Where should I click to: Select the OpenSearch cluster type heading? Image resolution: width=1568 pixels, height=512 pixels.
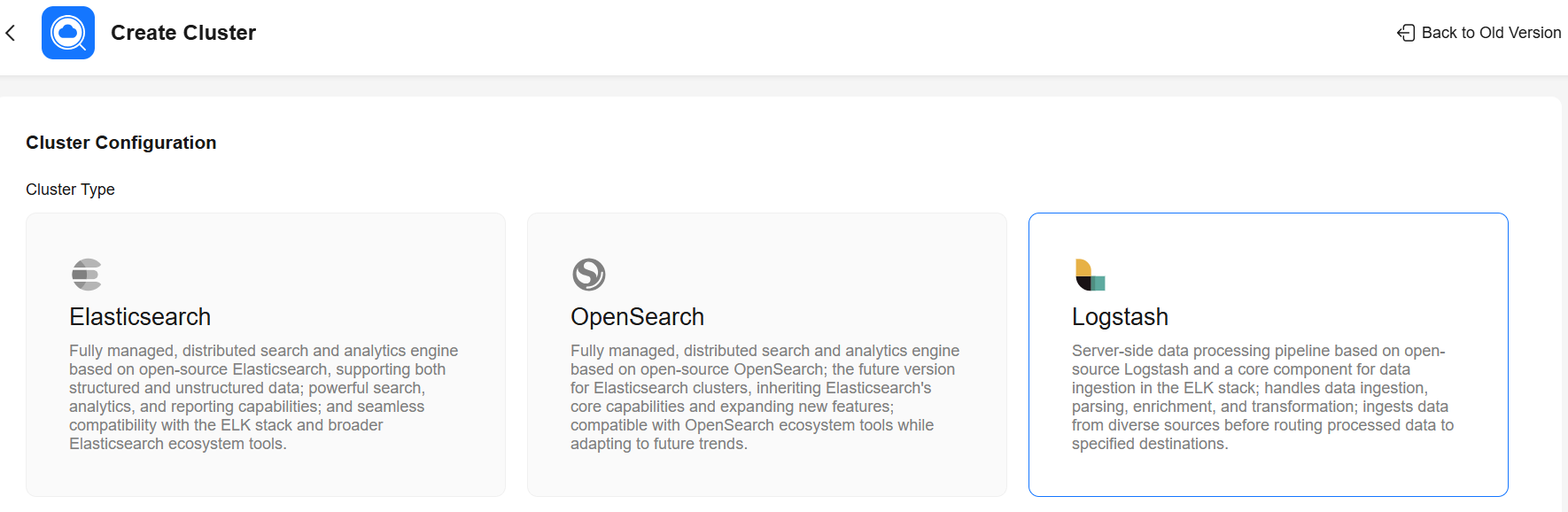[637, 316]
